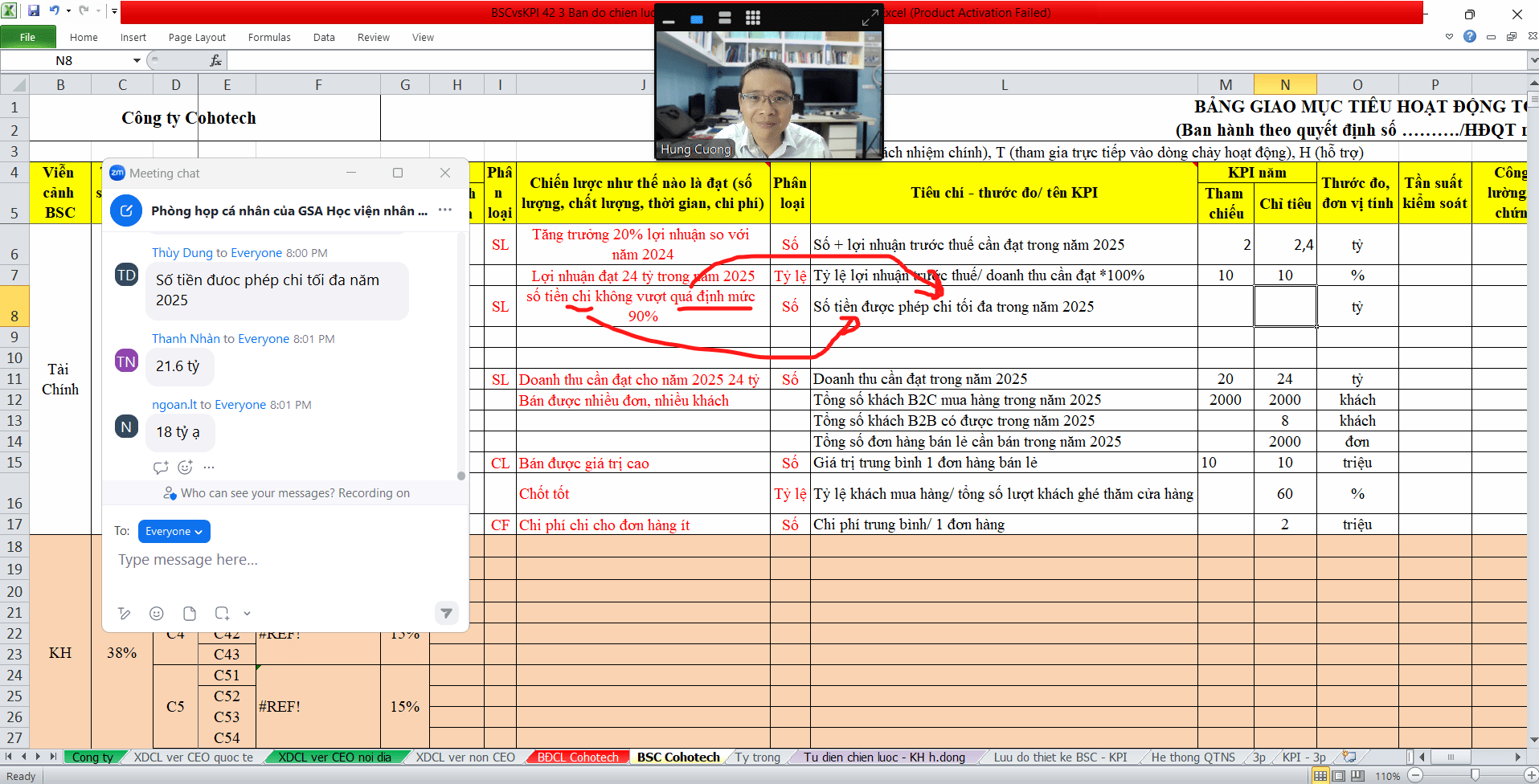Open more actions for '18 tỷ ạ' message

point(209,467)
